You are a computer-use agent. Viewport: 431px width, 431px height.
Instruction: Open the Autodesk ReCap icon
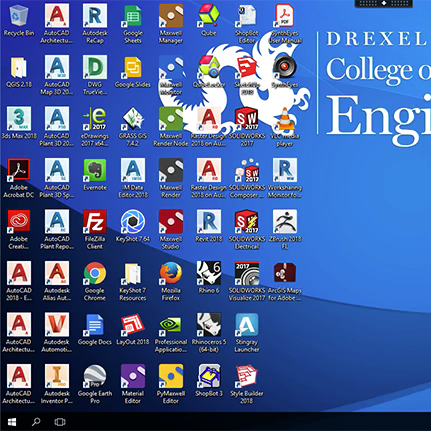click(x=95, y=16)
